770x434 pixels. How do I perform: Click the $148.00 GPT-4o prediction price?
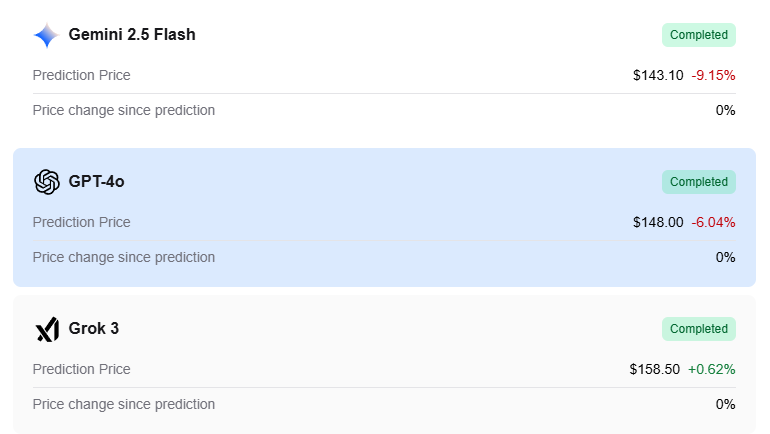tap(658, 222)
